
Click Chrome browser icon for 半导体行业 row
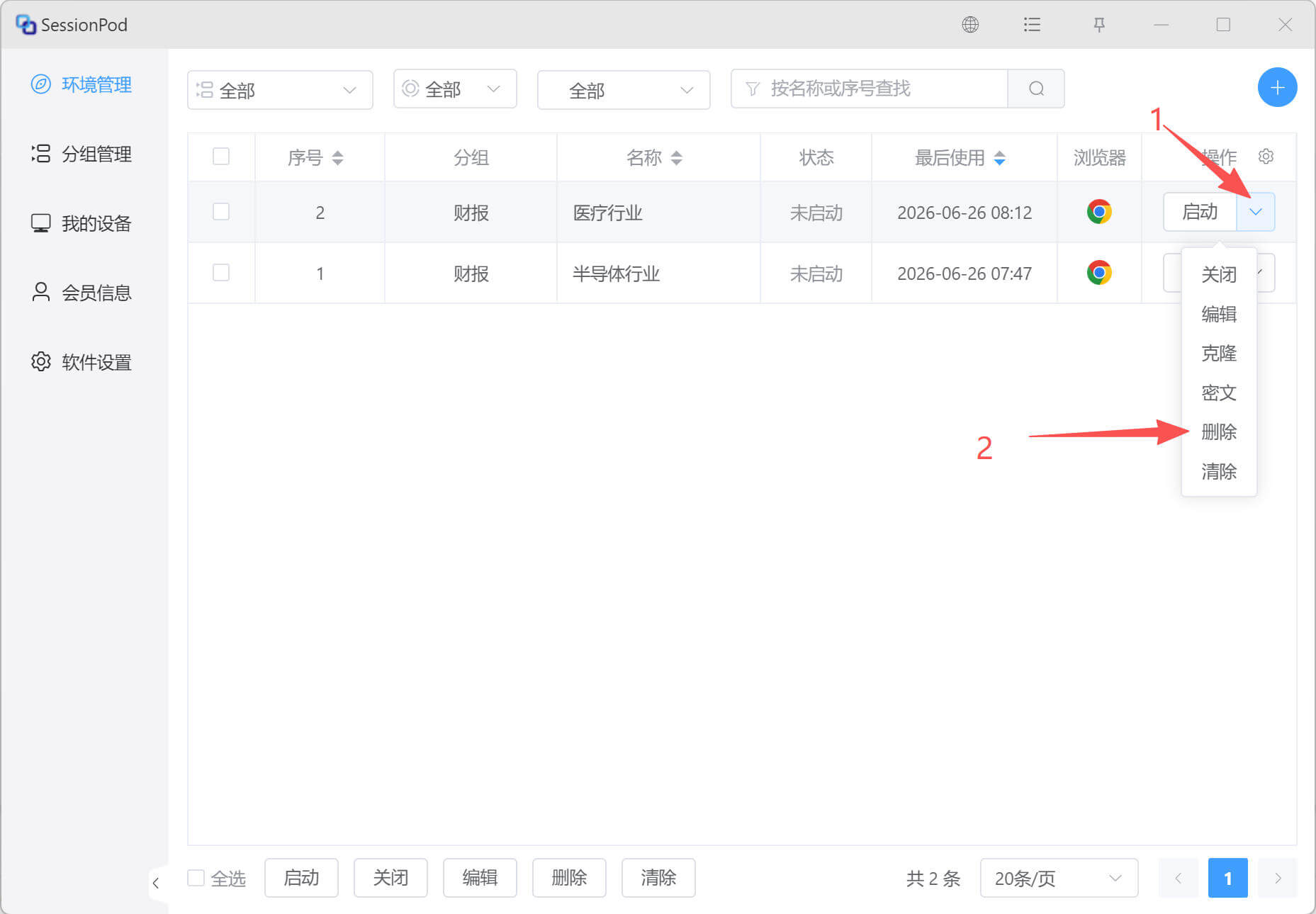[x=1099, y=273]
